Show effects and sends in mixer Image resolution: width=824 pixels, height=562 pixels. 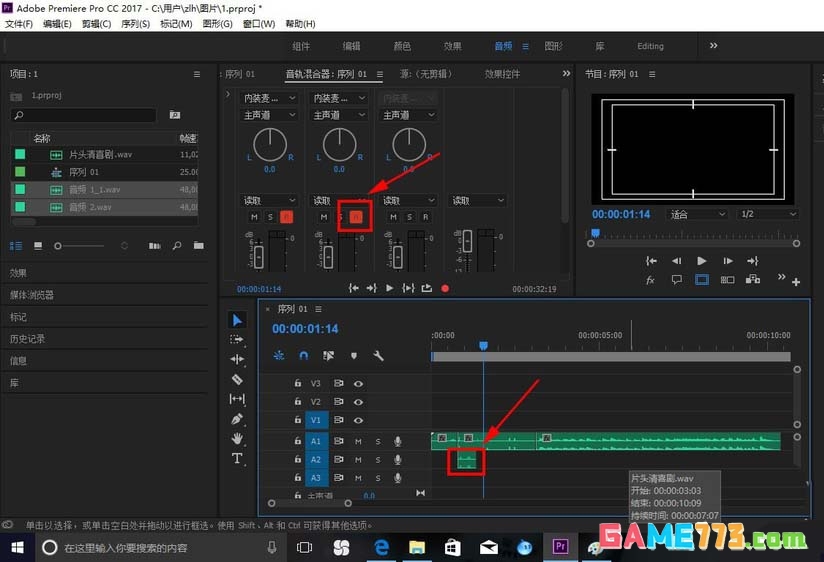[x=228, y=95]
